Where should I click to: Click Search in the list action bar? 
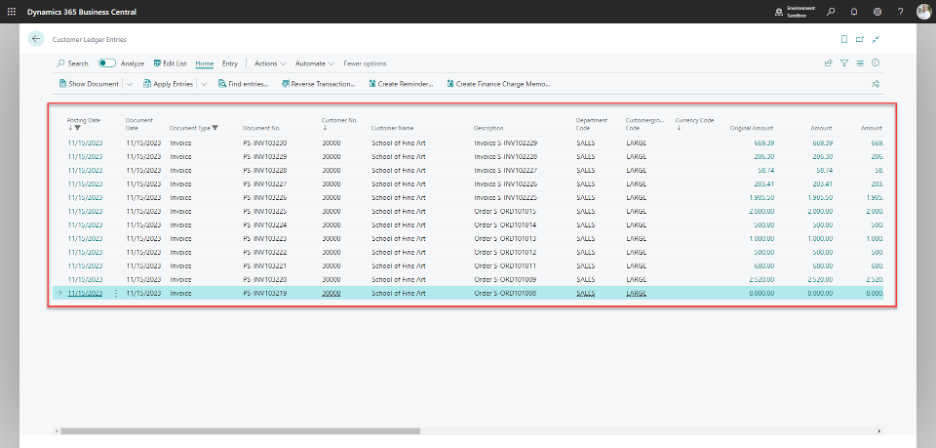click(x=72, y=63)
